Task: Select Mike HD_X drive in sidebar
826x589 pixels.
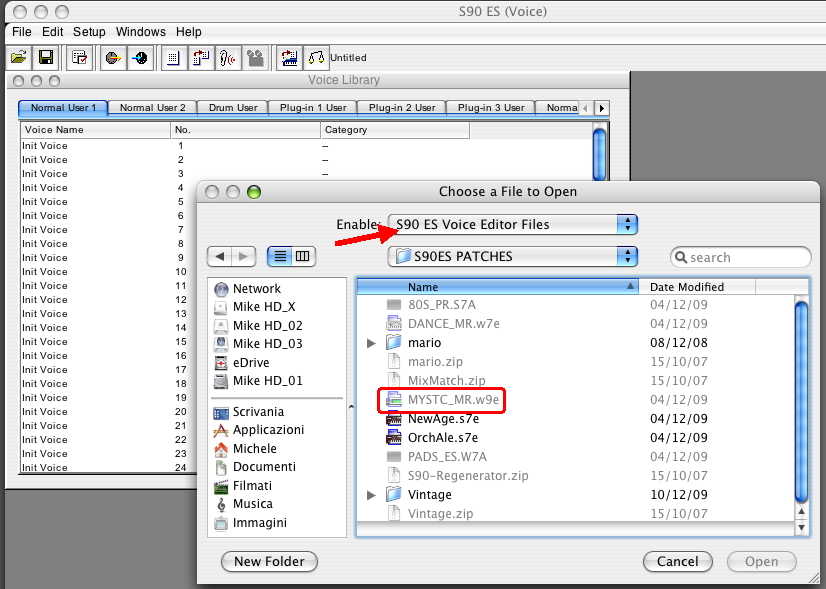Action: (x=255, y=307)
